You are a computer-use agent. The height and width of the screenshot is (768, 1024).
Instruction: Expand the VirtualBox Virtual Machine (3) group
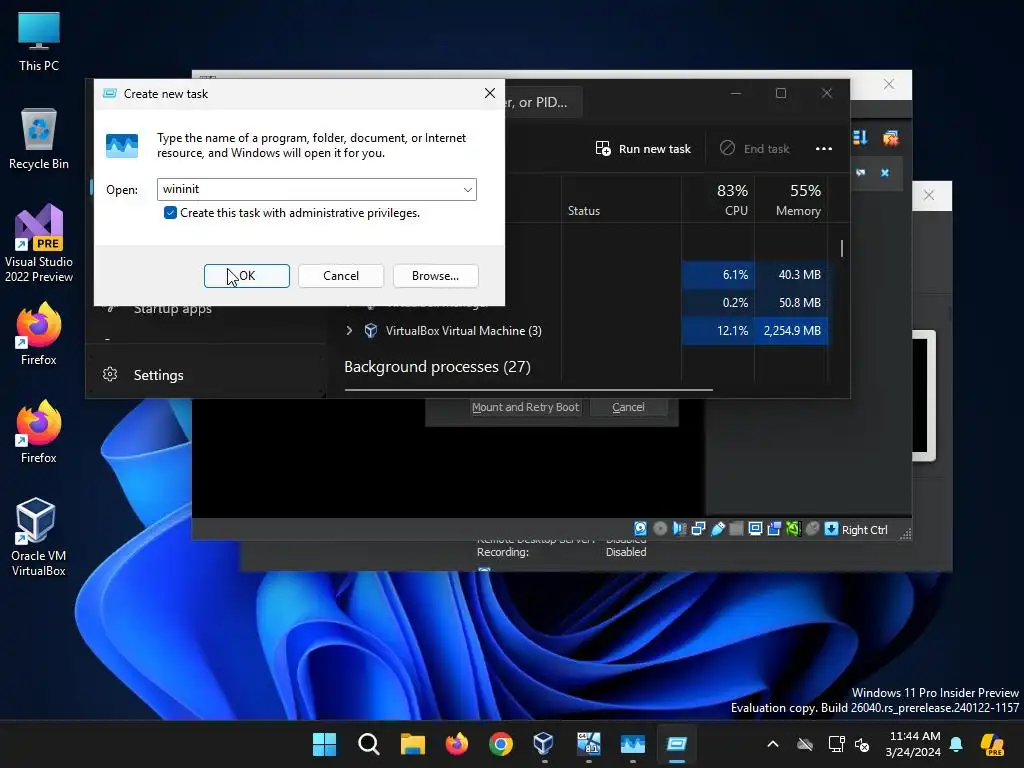click(349, 330)
